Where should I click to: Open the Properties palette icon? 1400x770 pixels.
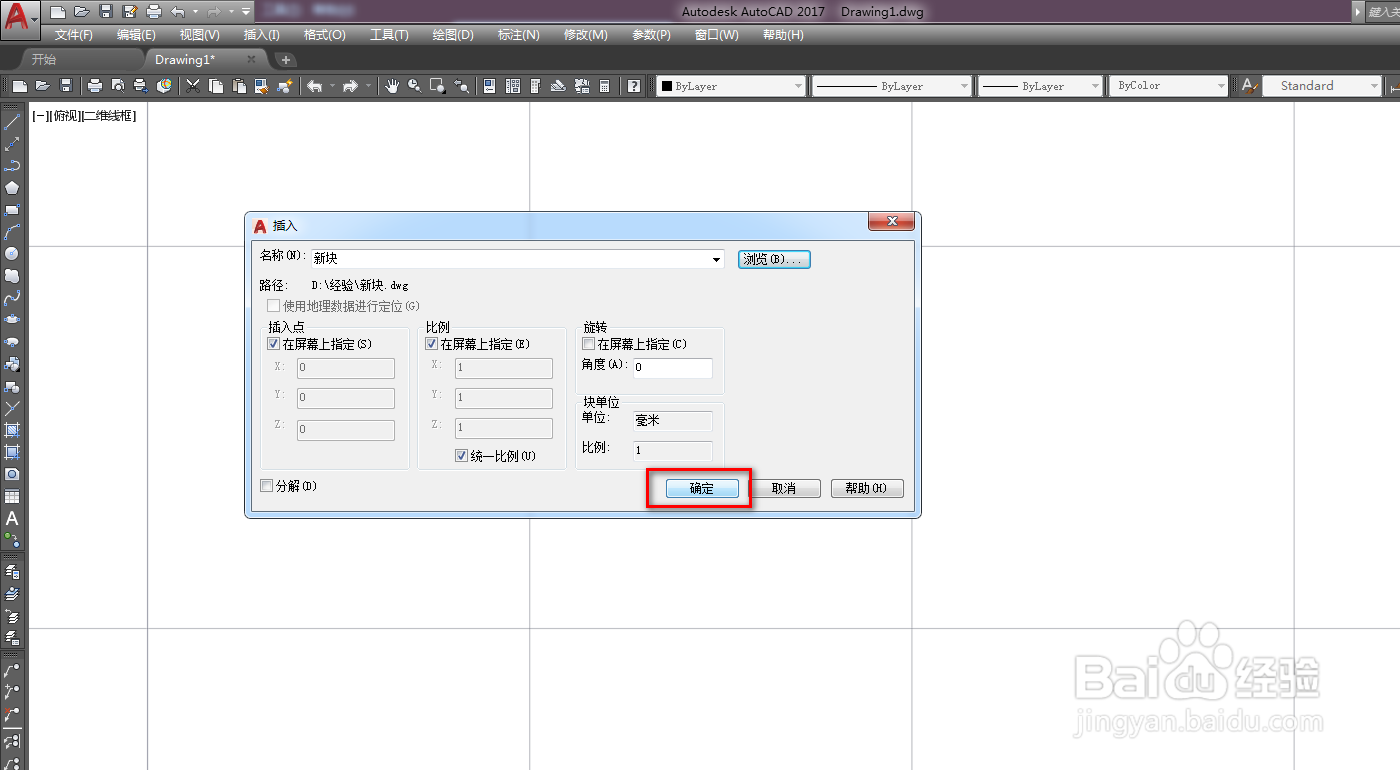(489, 86)
